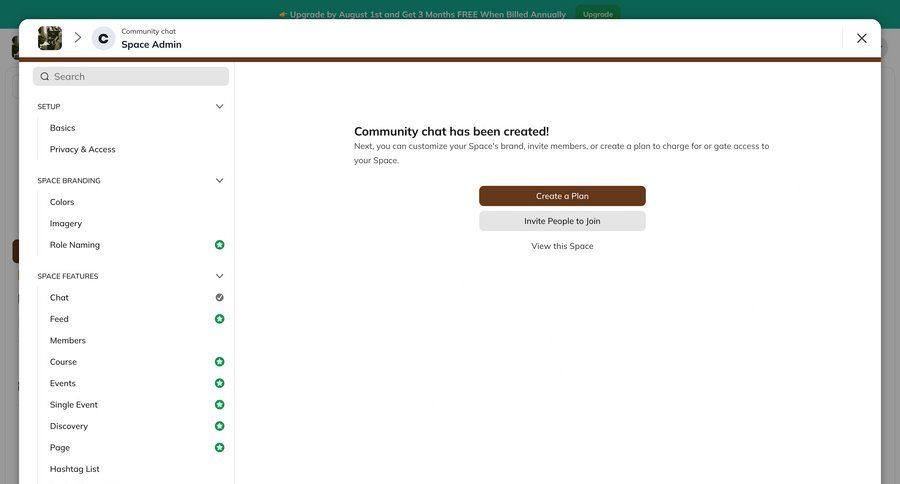Select Members in the sidebar
Viewport: 900px width, 484px height.
[x=68, y=341]
